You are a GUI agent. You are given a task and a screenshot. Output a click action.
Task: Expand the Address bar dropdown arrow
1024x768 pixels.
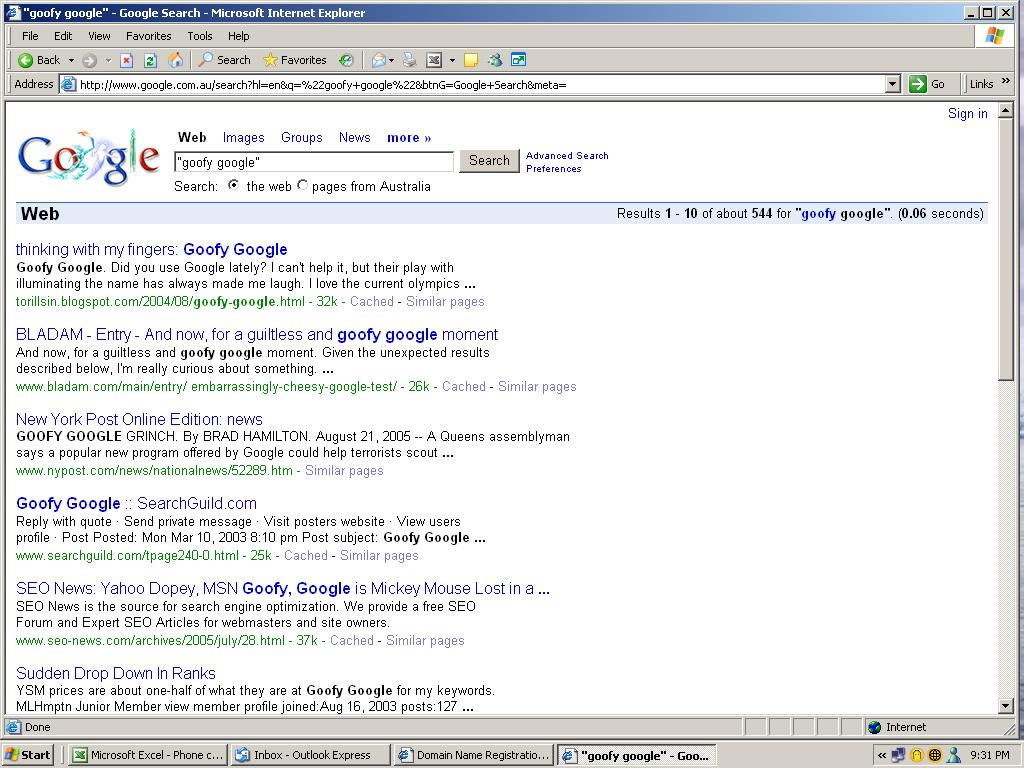coord(893,84)
